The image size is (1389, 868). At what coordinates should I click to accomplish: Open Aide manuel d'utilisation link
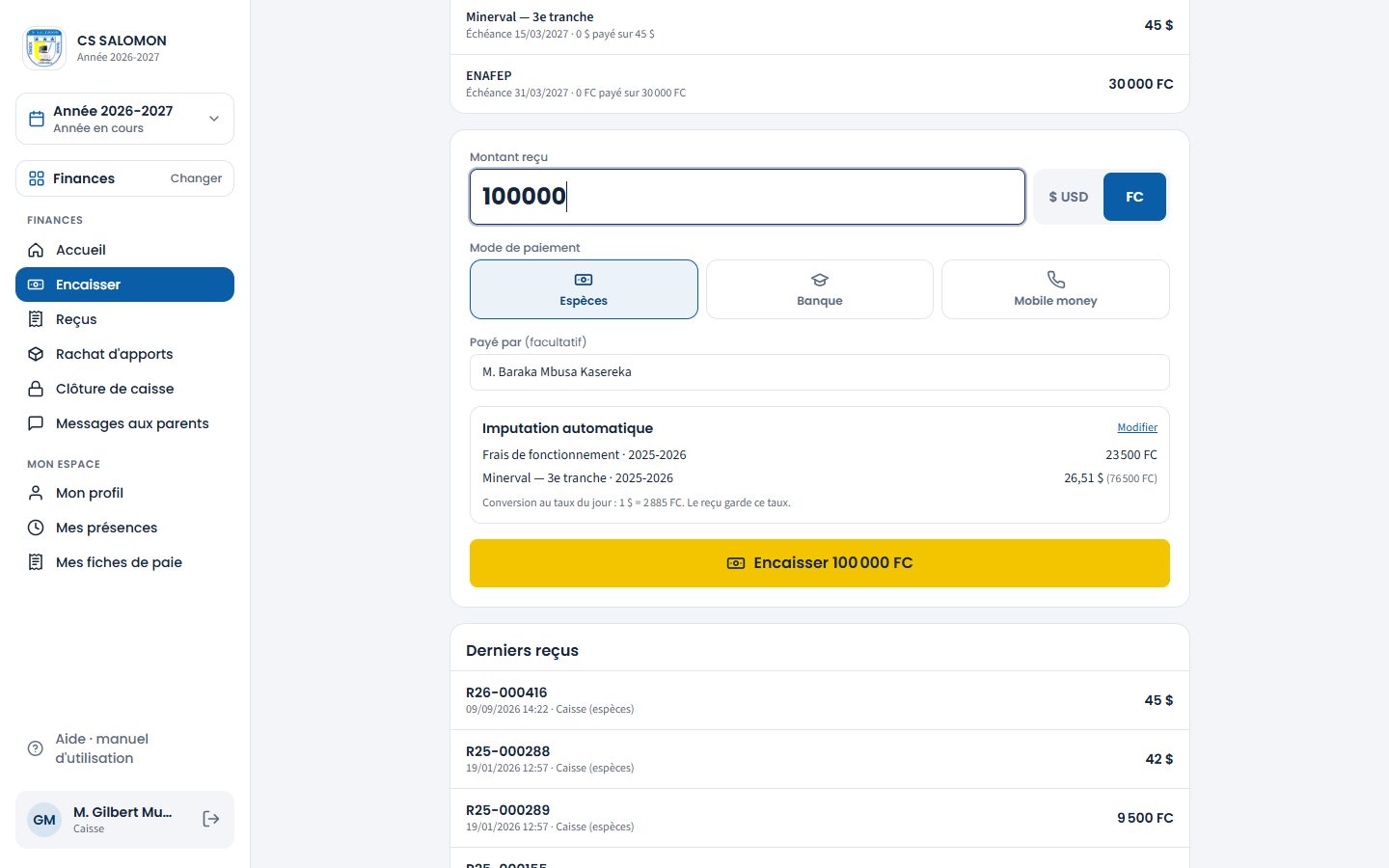coord(124,748)
